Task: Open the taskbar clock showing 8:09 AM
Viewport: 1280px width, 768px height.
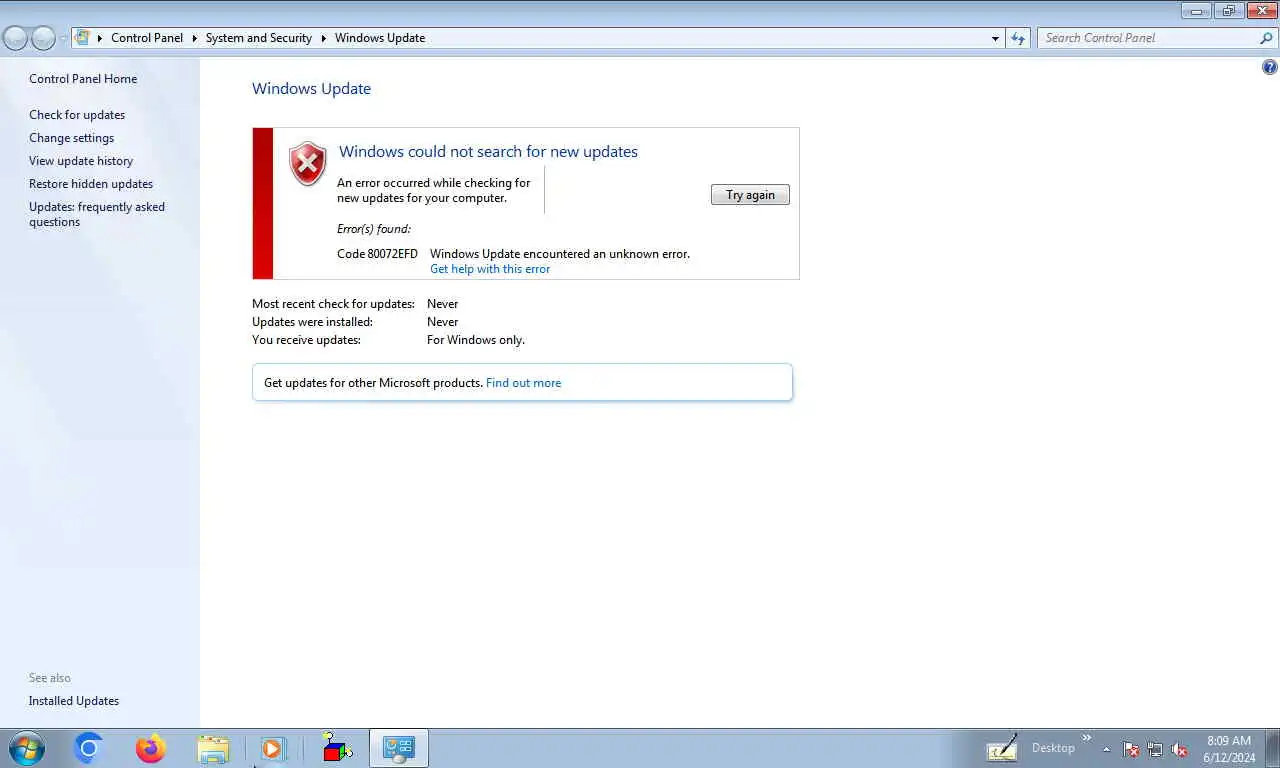Action: point(1229,749)
